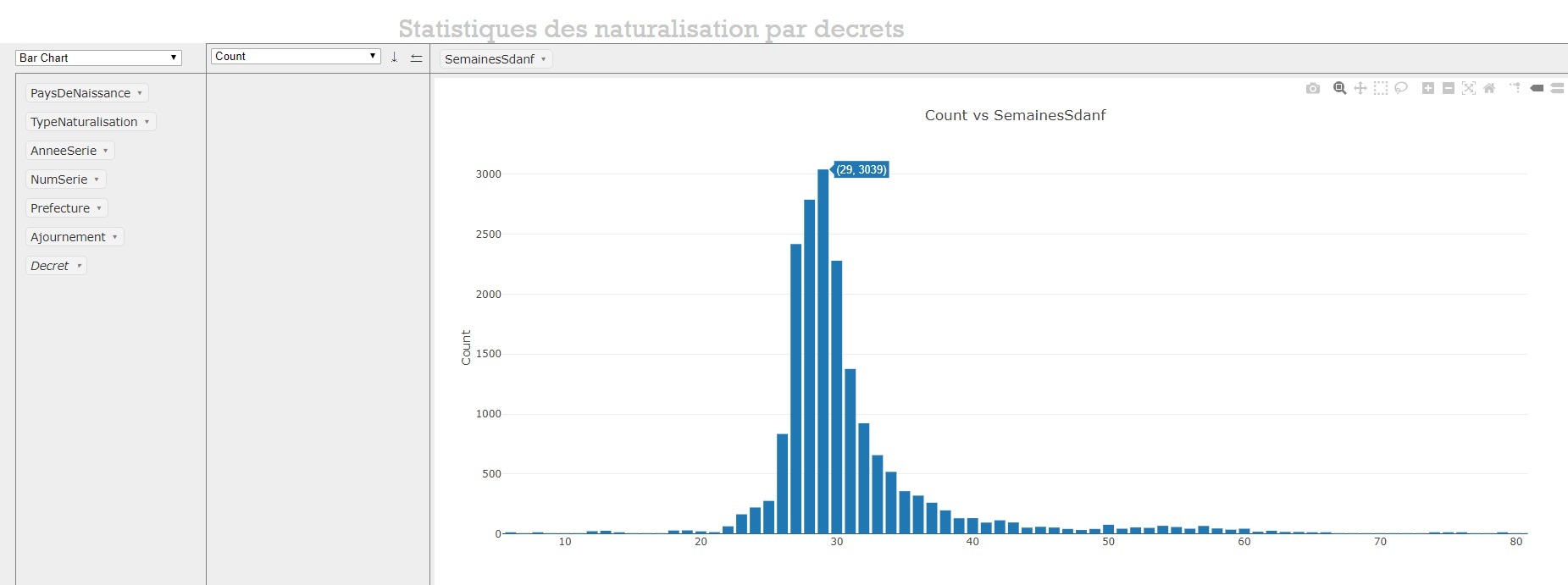Choose the Lasso Select tool

click(x=1401, y=88)
